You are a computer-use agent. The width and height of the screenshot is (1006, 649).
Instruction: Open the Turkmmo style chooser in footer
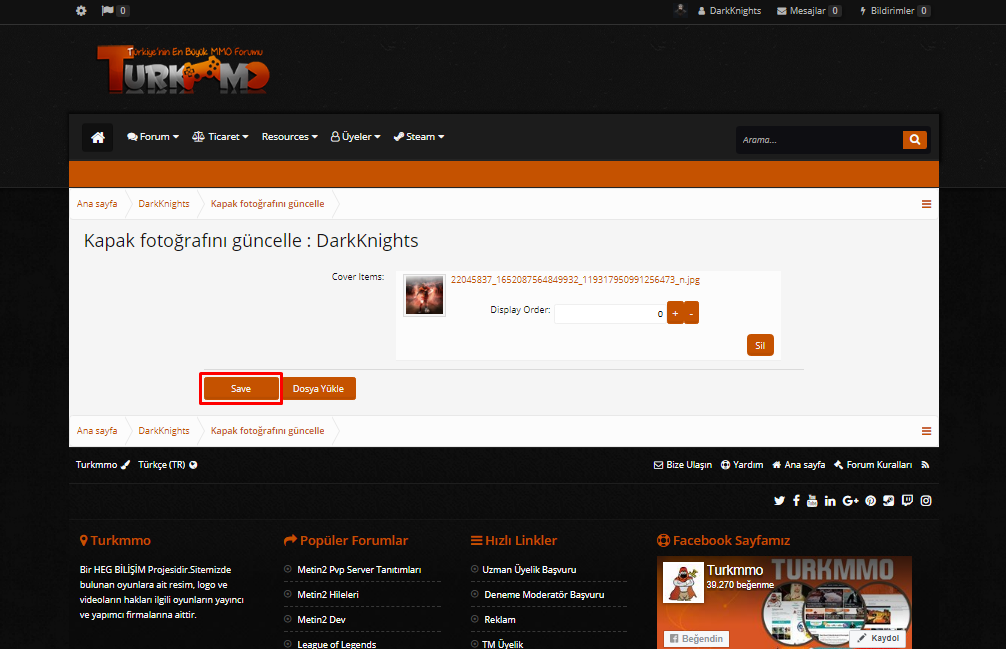[103, 465]
